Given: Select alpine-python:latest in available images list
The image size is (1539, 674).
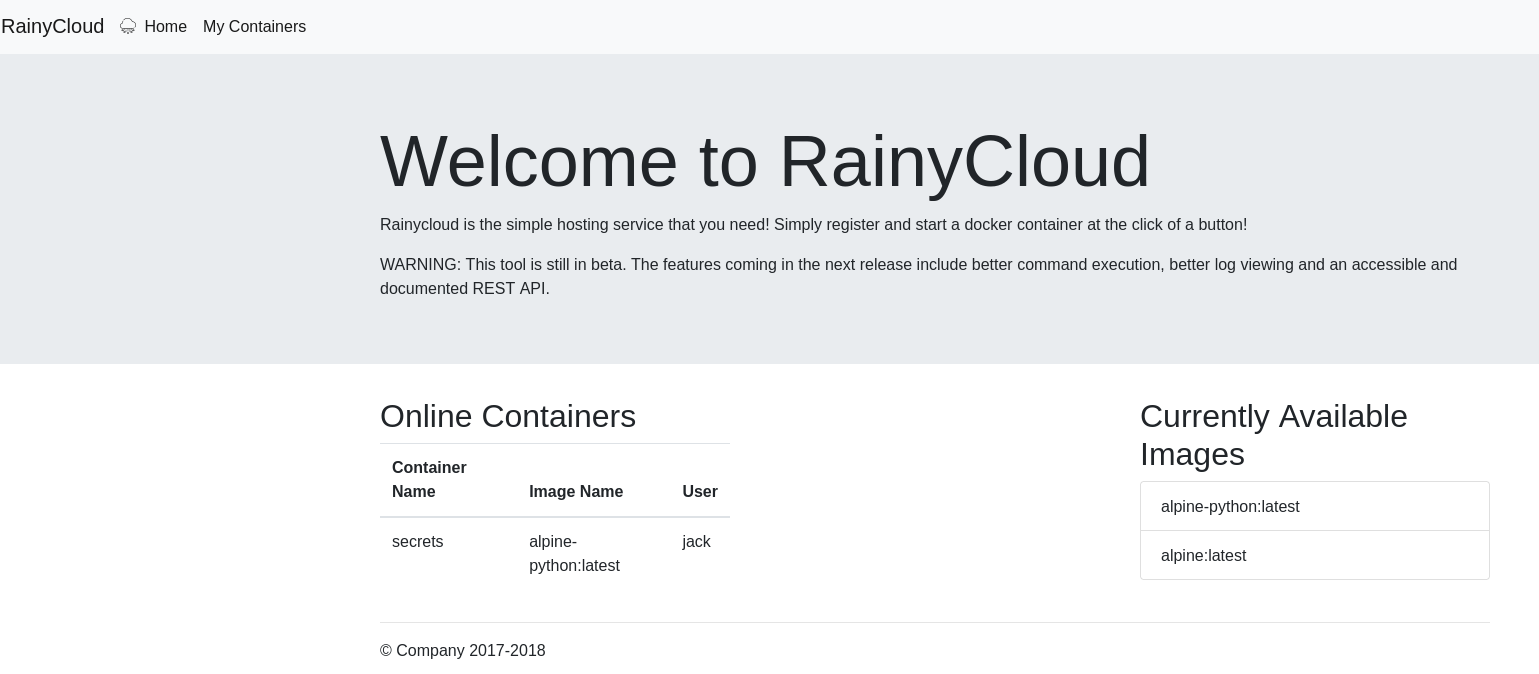Looking at the screenshot, I should point(1230,507).
